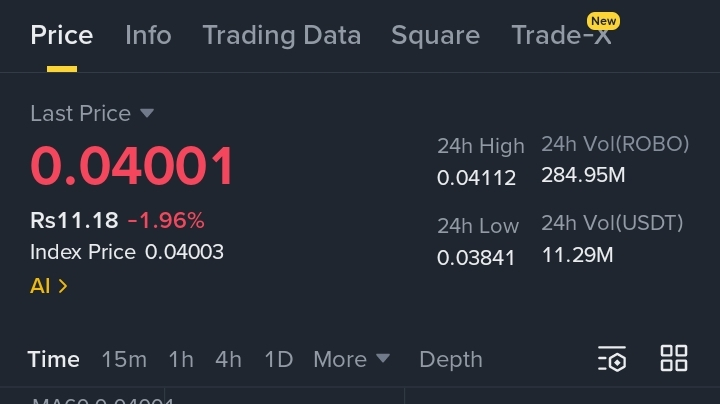This screenshot has height=404, width=720.
Task: Select the Time chart interval
Action: [x=54, y=359]
